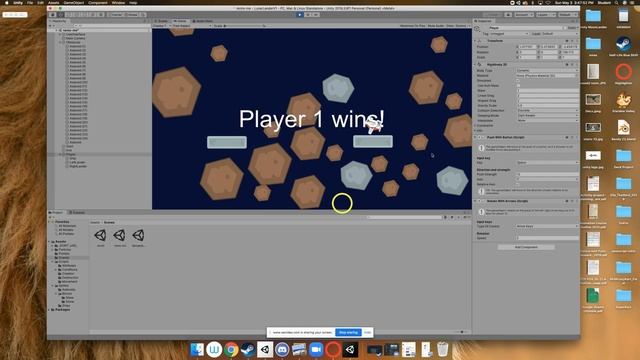Toggle Stats overlay in Game view

point(450,26)
